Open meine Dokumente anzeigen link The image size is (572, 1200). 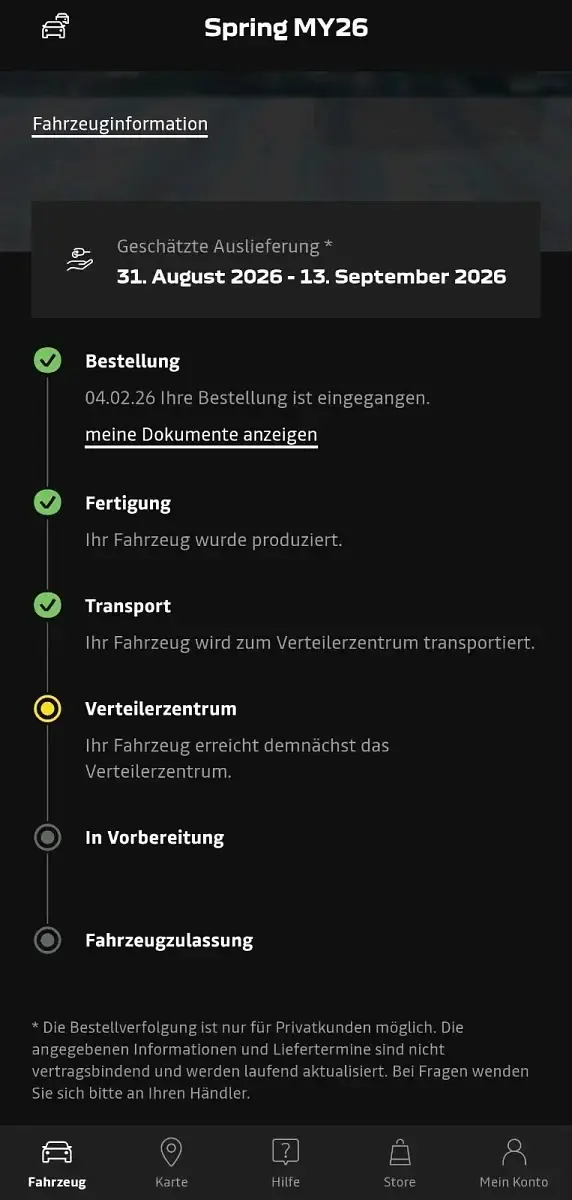click(201, 435)
